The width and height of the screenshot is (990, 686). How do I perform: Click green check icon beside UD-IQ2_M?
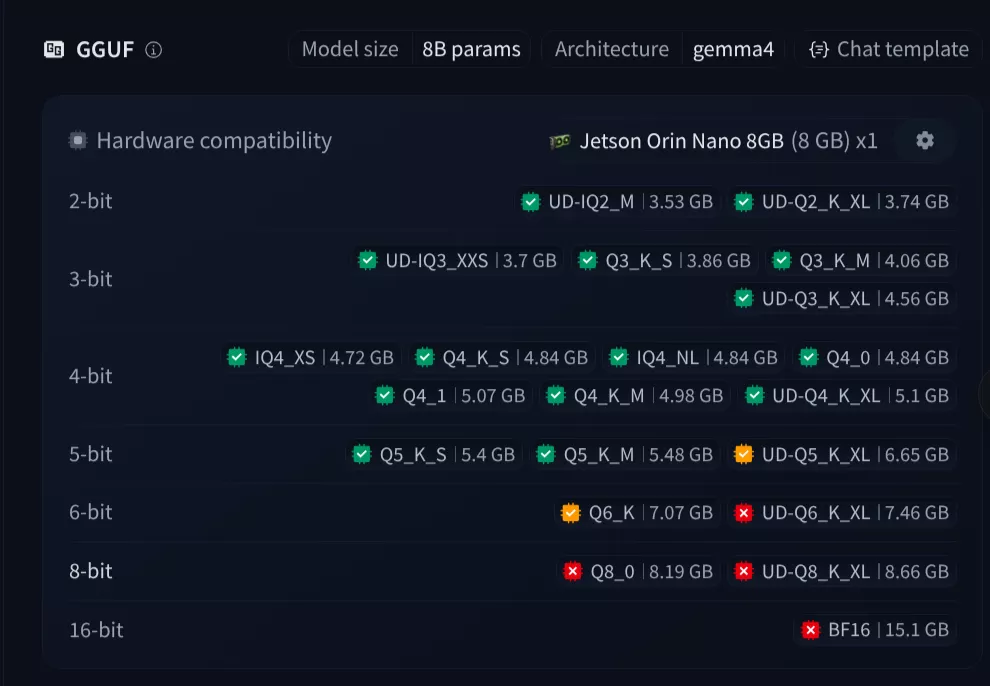[x=531, y=202]
